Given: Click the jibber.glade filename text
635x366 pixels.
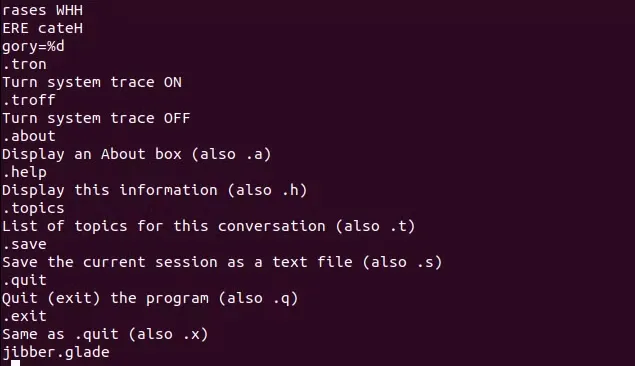Looking at the screenshot, I should [x=56, y=352].
